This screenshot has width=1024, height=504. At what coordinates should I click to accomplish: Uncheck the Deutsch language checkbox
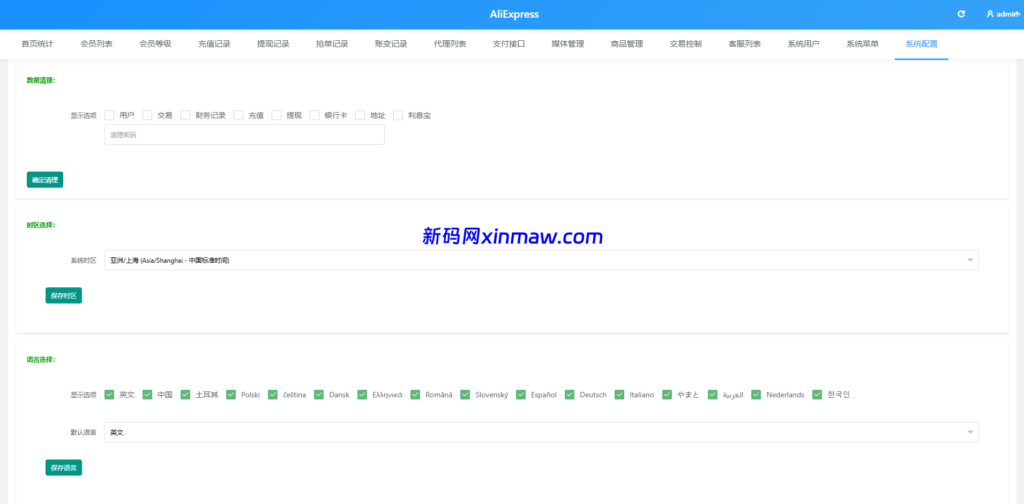click(x=569, y=394)
